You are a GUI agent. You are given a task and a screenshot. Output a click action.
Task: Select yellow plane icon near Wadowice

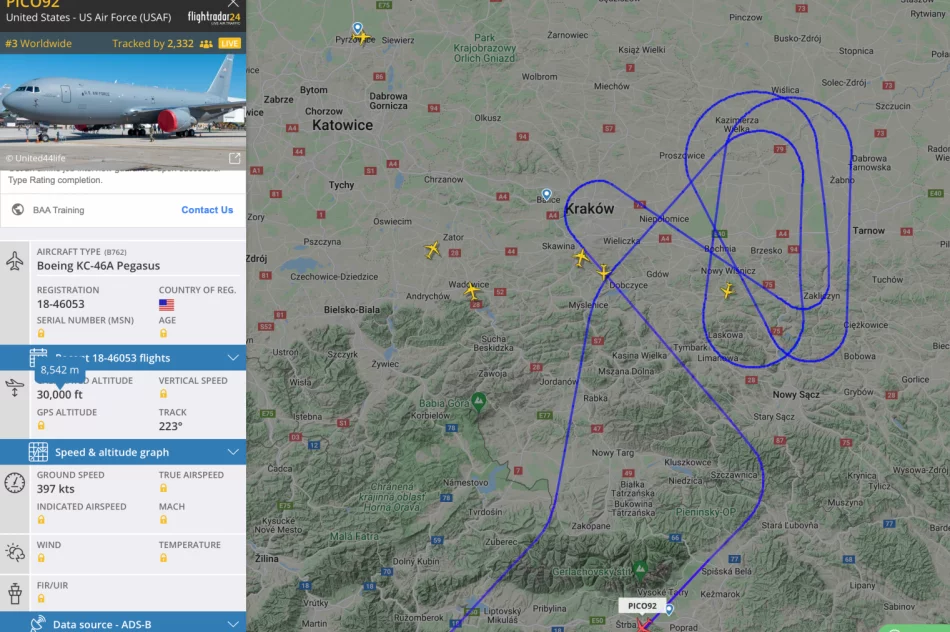472,291
